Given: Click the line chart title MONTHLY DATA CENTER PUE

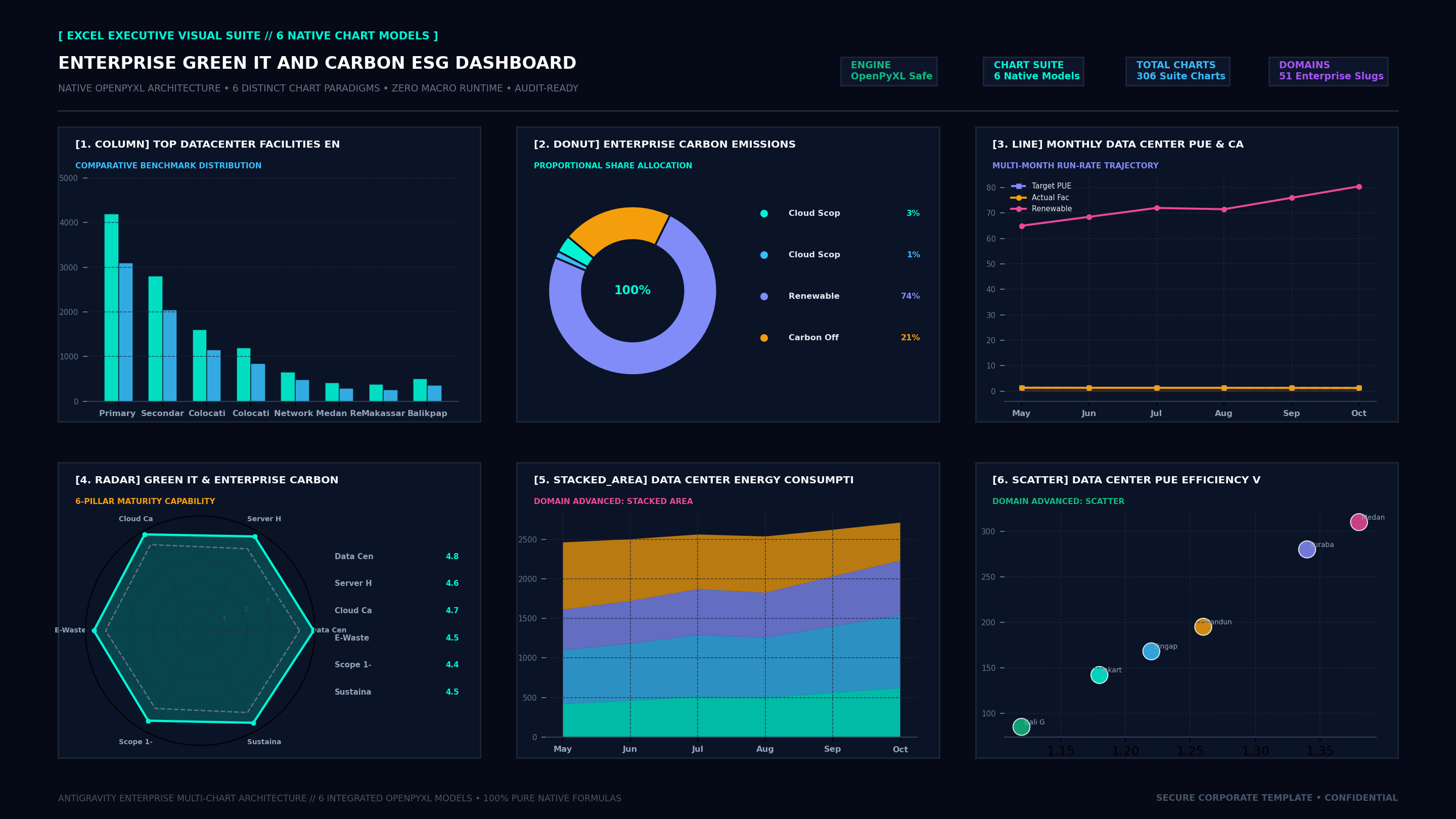Looking at the screenshot, I should tap(1118, 144).
